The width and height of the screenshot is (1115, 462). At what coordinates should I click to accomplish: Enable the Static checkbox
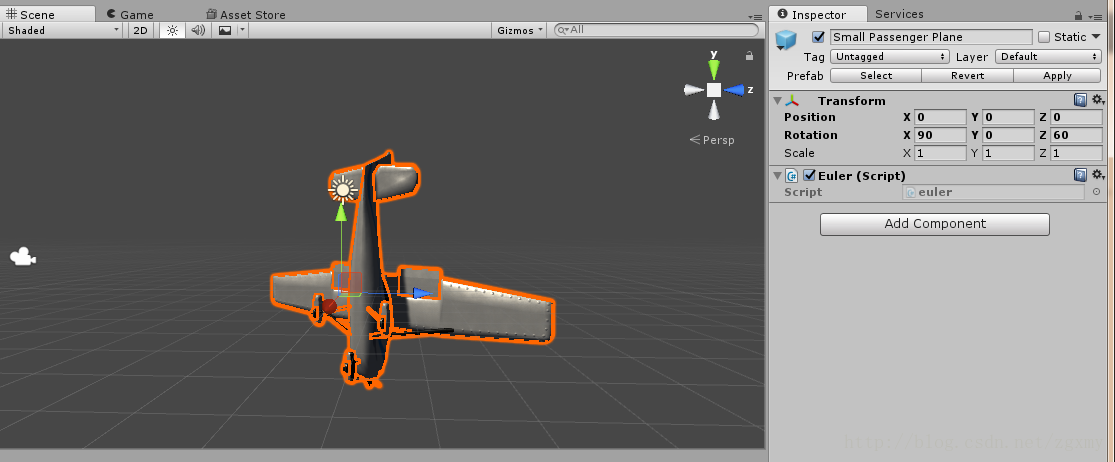tap(1044, 37)
